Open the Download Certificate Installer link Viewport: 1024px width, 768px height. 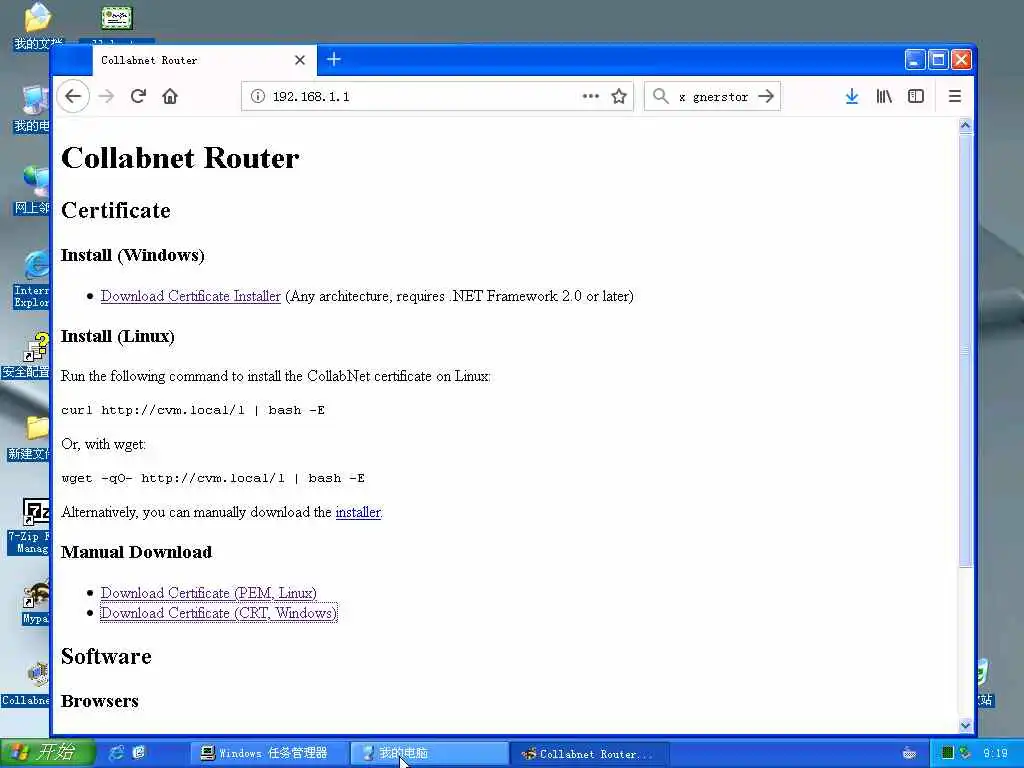click(191, 296)
